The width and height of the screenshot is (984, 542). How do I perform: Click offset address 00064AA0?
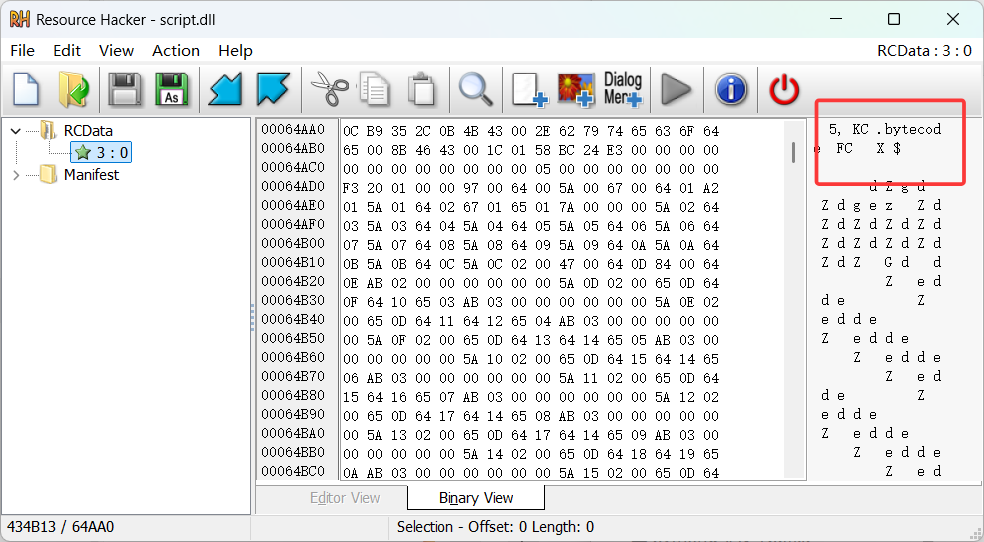tap(293, 130)
